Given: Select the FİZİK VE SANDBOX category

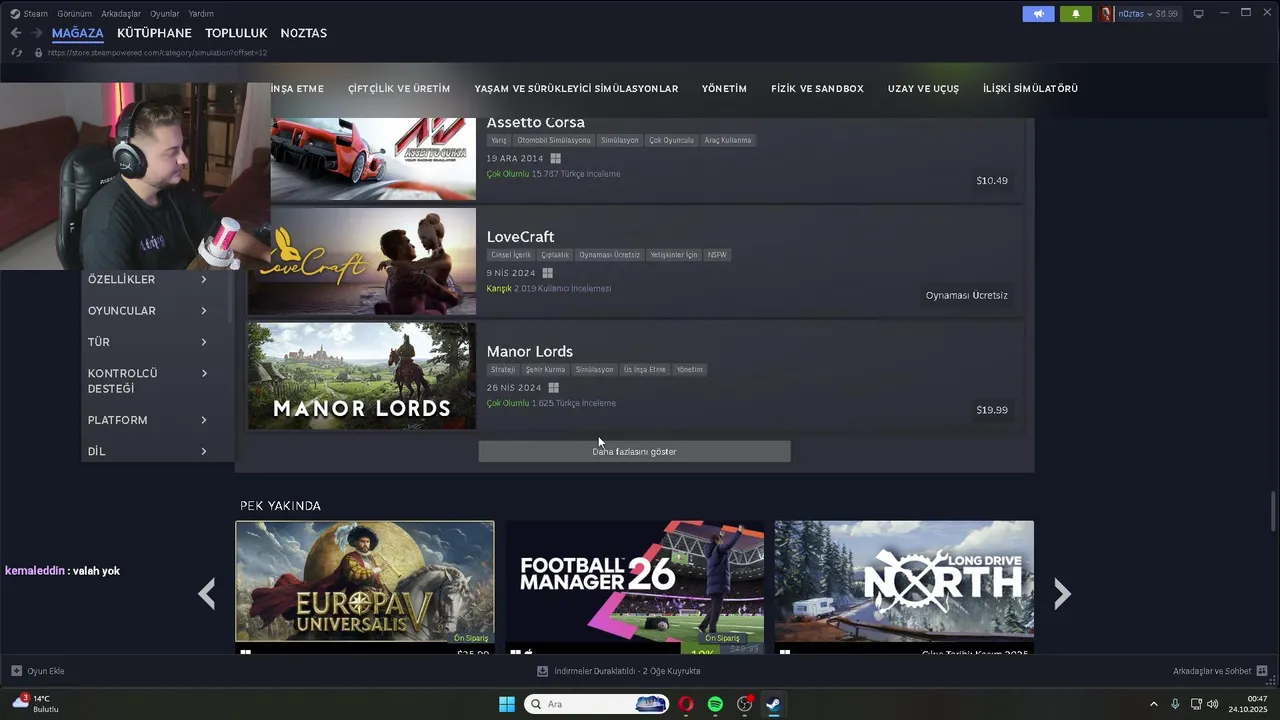Looking at the screenshot, I should pos(817,89).
